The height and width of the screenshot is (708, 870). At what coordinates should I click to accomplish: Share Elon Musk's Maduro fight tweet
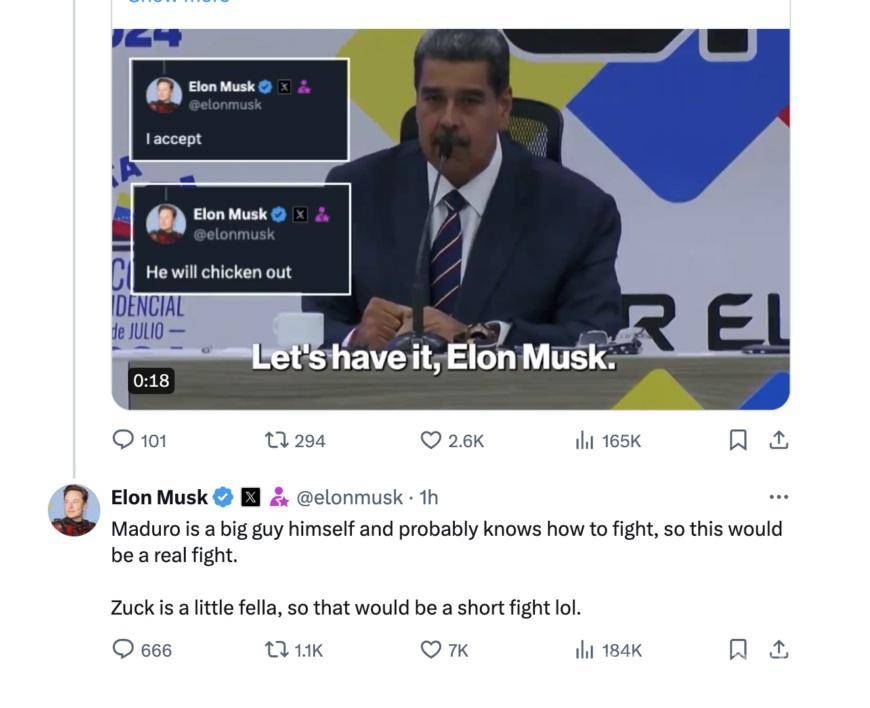[779, 649]
